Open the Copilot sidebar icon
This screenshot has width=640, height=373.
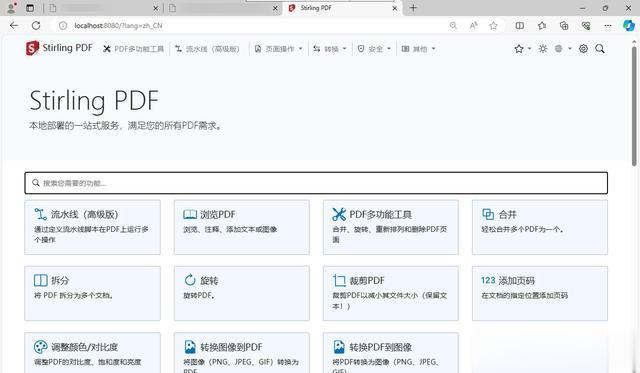(629, 25)
